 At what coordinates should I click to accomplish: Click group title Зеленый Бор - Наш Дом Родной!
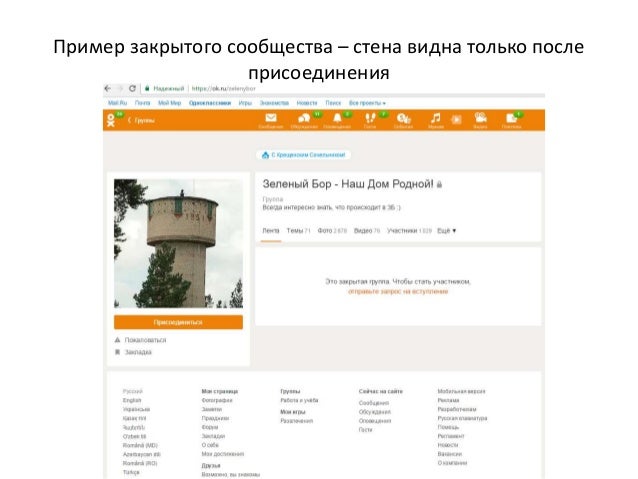point(348,184)
